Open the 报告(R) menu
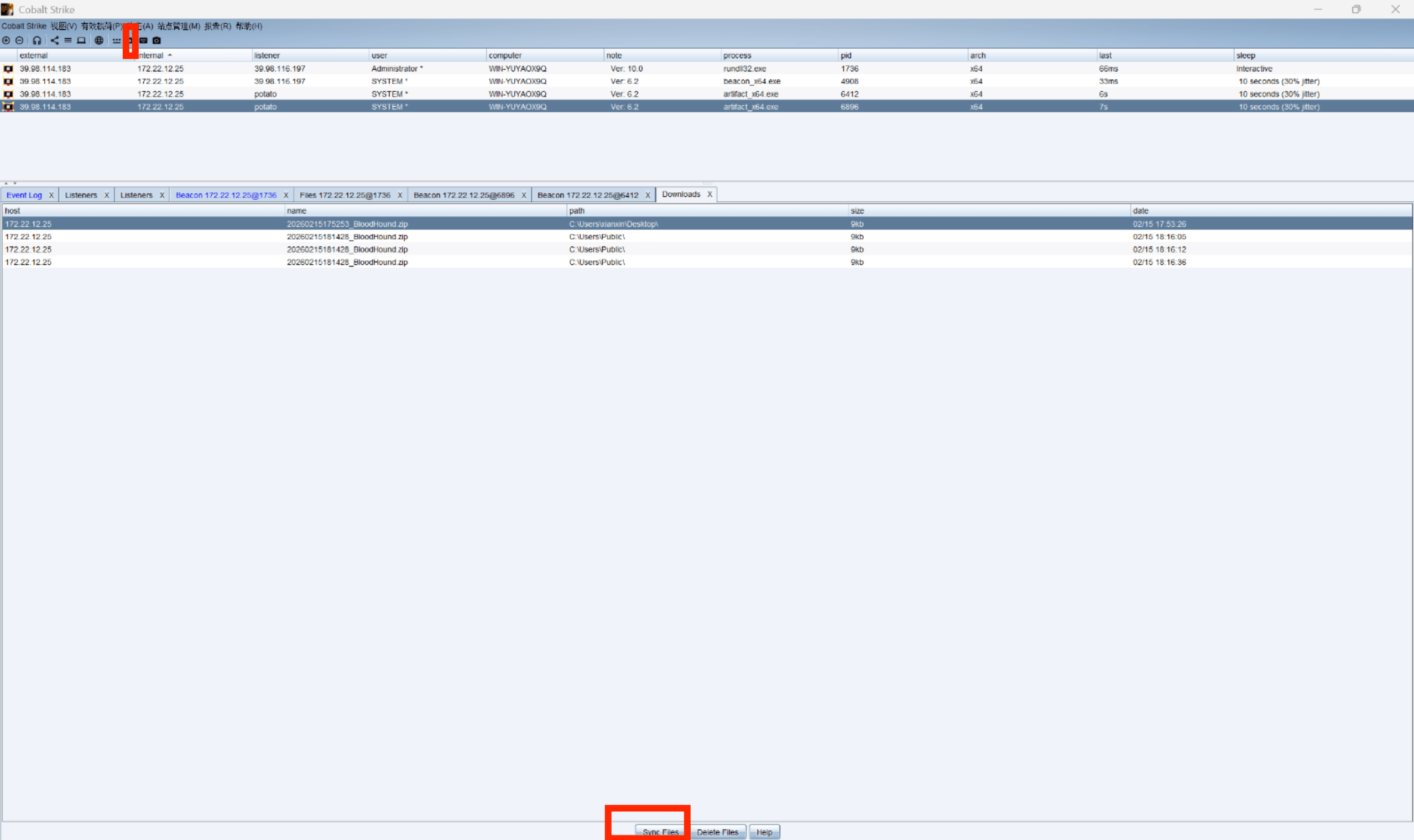 click(x=217, y=26)
